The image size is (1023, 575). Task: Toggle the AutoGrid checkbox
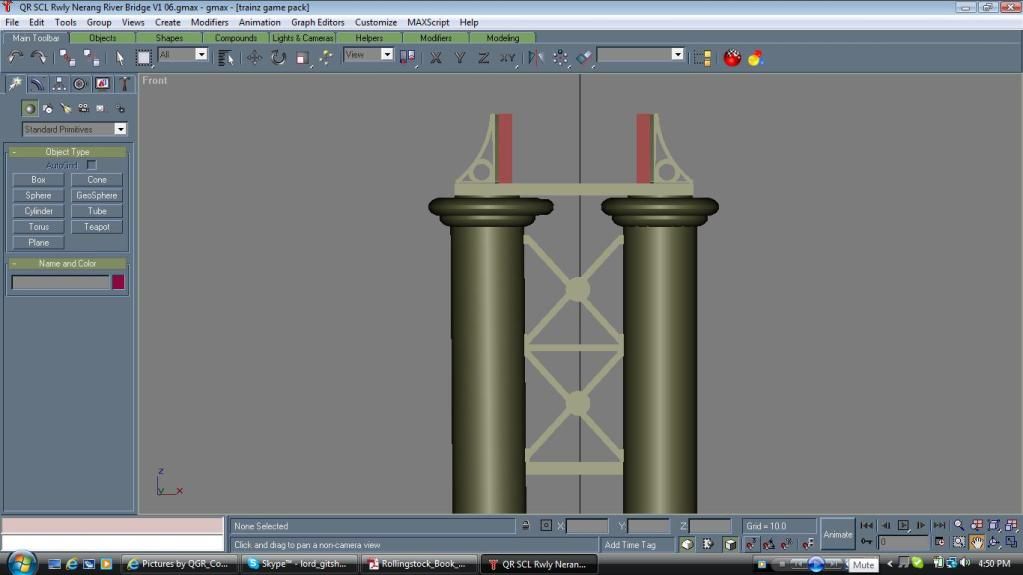coord(91,165)
